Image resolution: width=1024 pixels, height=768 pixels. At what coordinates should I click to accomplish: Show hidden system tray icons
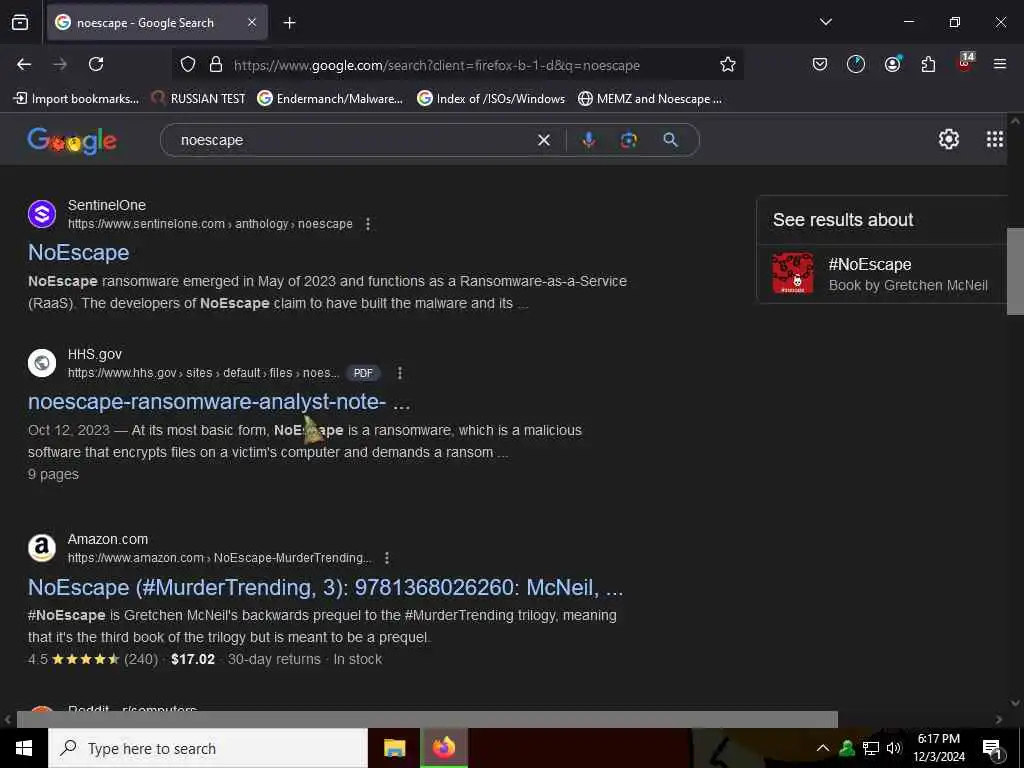coord(823,748)
